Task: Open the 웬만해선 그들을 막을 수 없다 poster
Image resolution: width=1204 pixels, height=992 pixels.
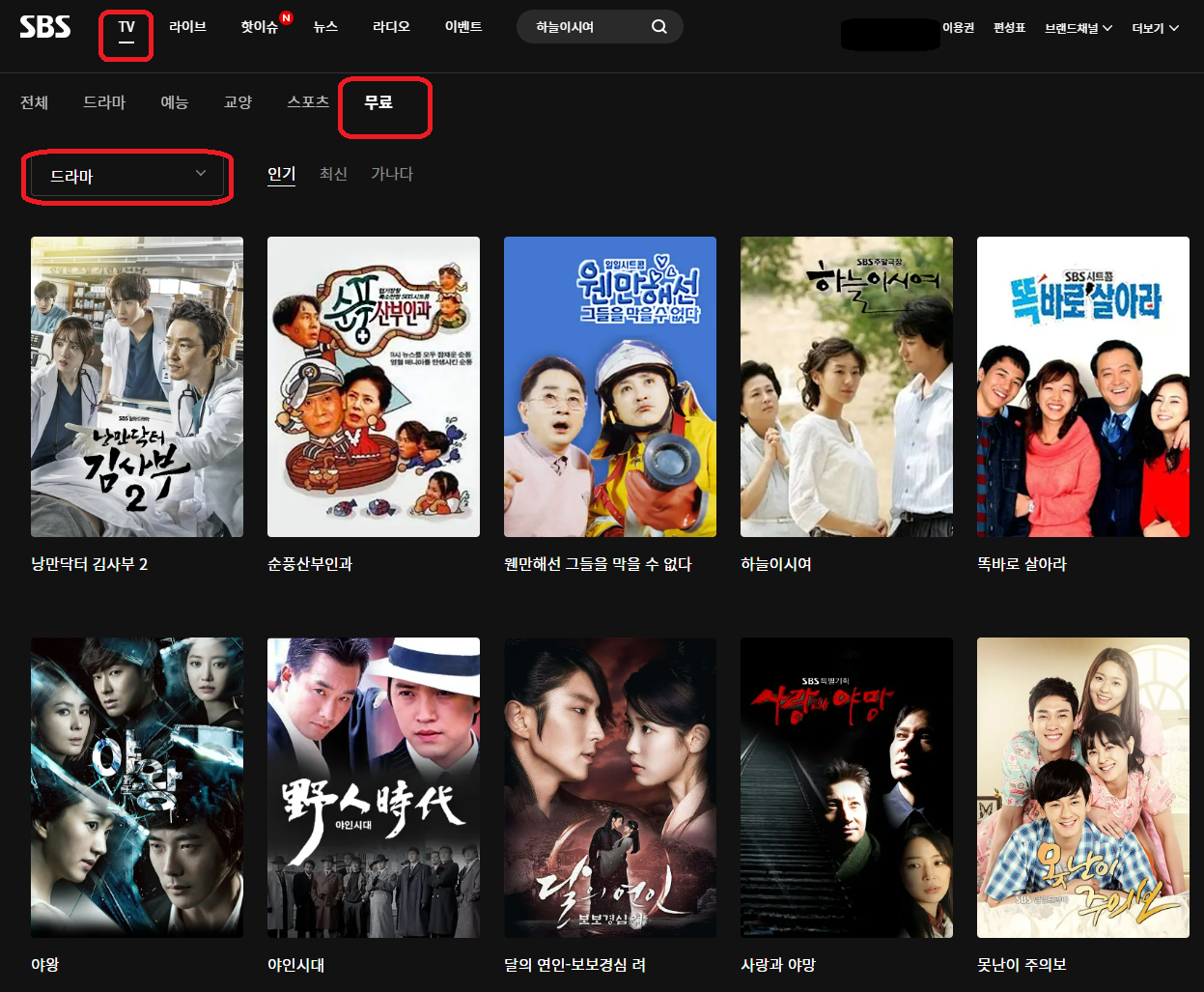Action: (x=610, y=386)
